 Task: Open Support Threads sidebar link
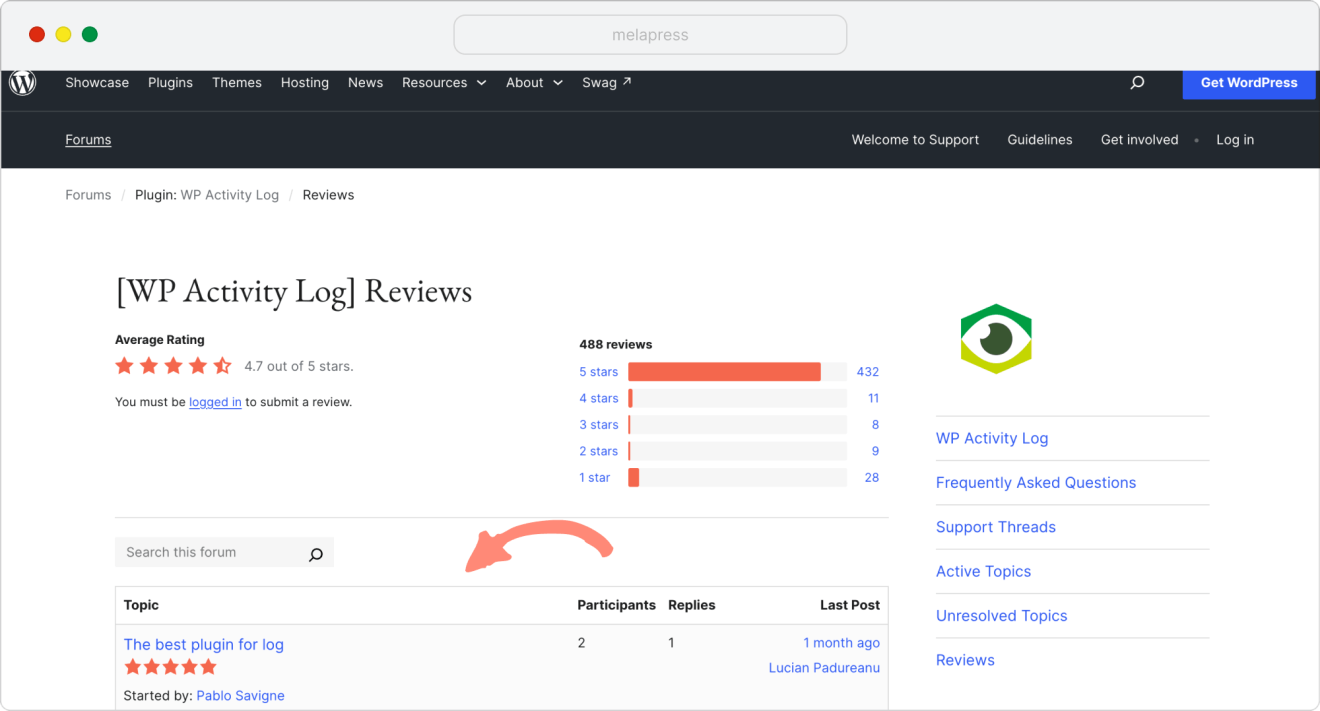point(996,527)
